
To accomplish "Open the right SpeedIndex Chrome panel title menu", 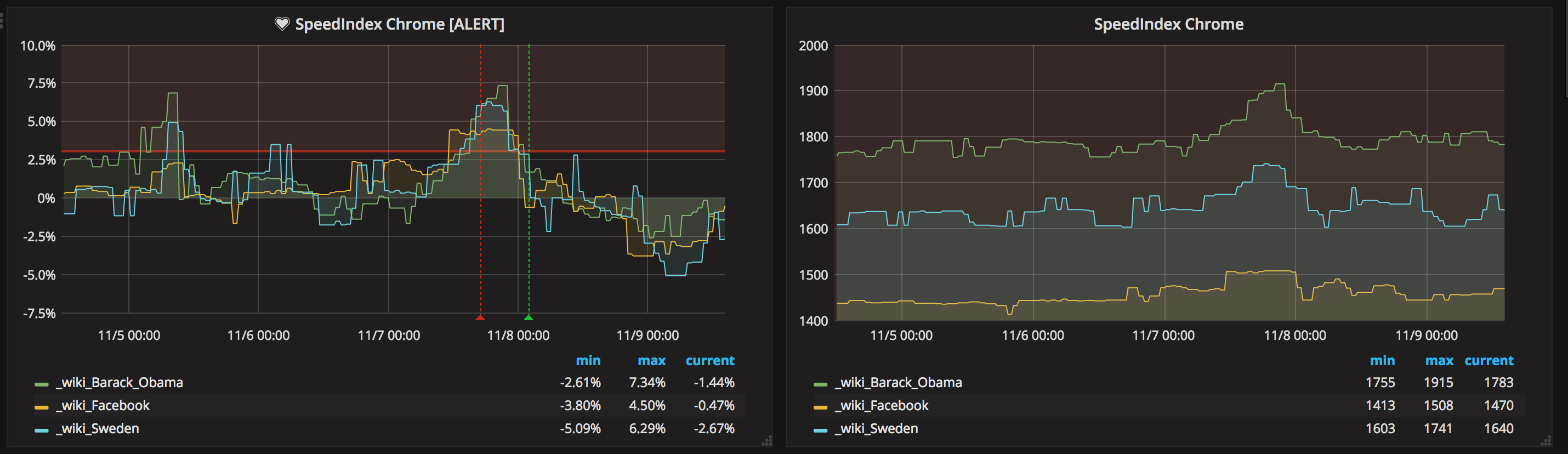I will coord(1169,24).
